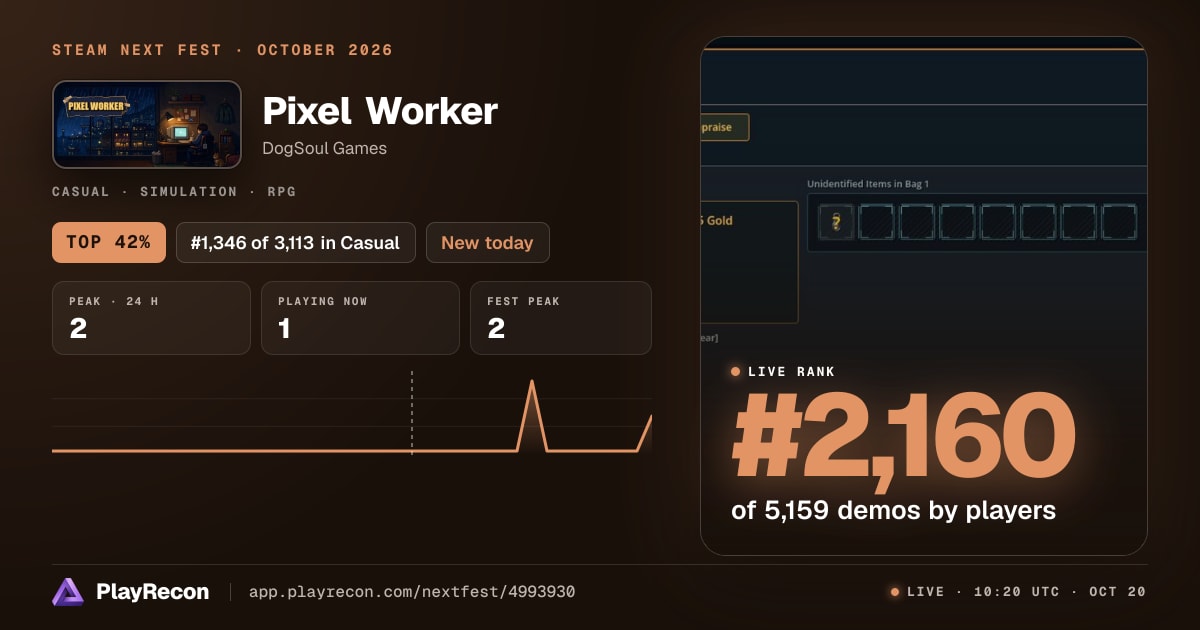Click the TOP 42% badge
Viewport: 1200px width, 630px height.
109,243
